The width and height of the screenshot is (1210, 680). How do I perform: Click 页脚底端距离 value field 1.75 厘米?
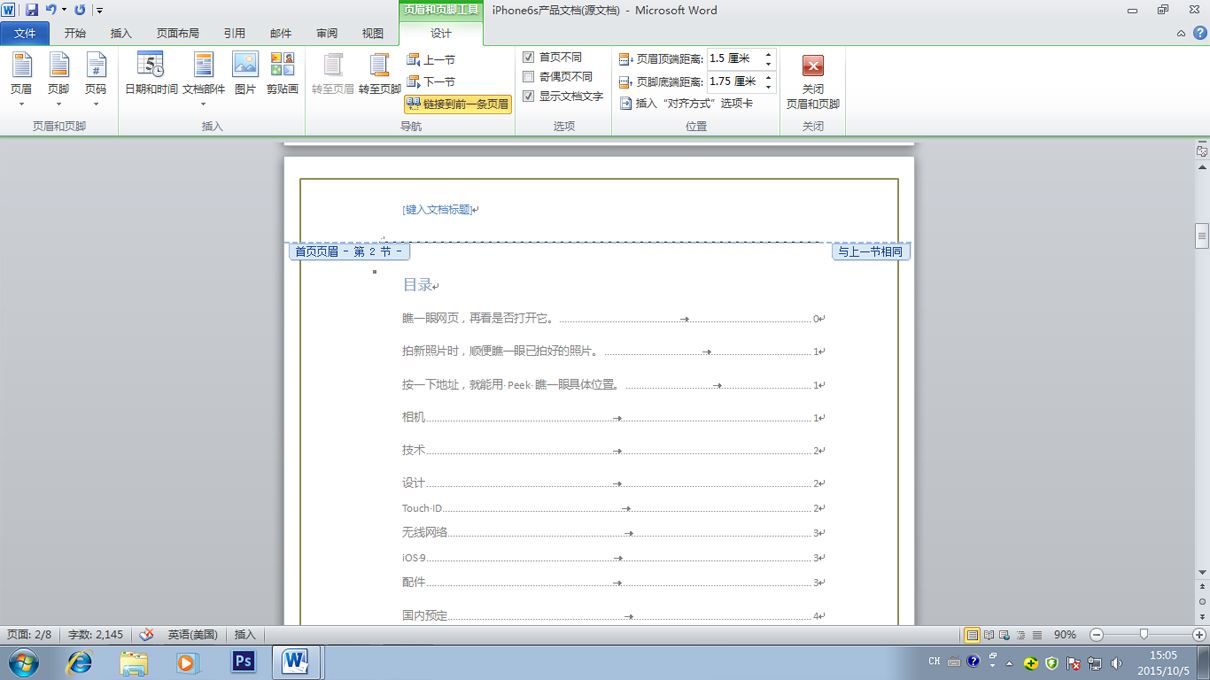pos(735,81)
